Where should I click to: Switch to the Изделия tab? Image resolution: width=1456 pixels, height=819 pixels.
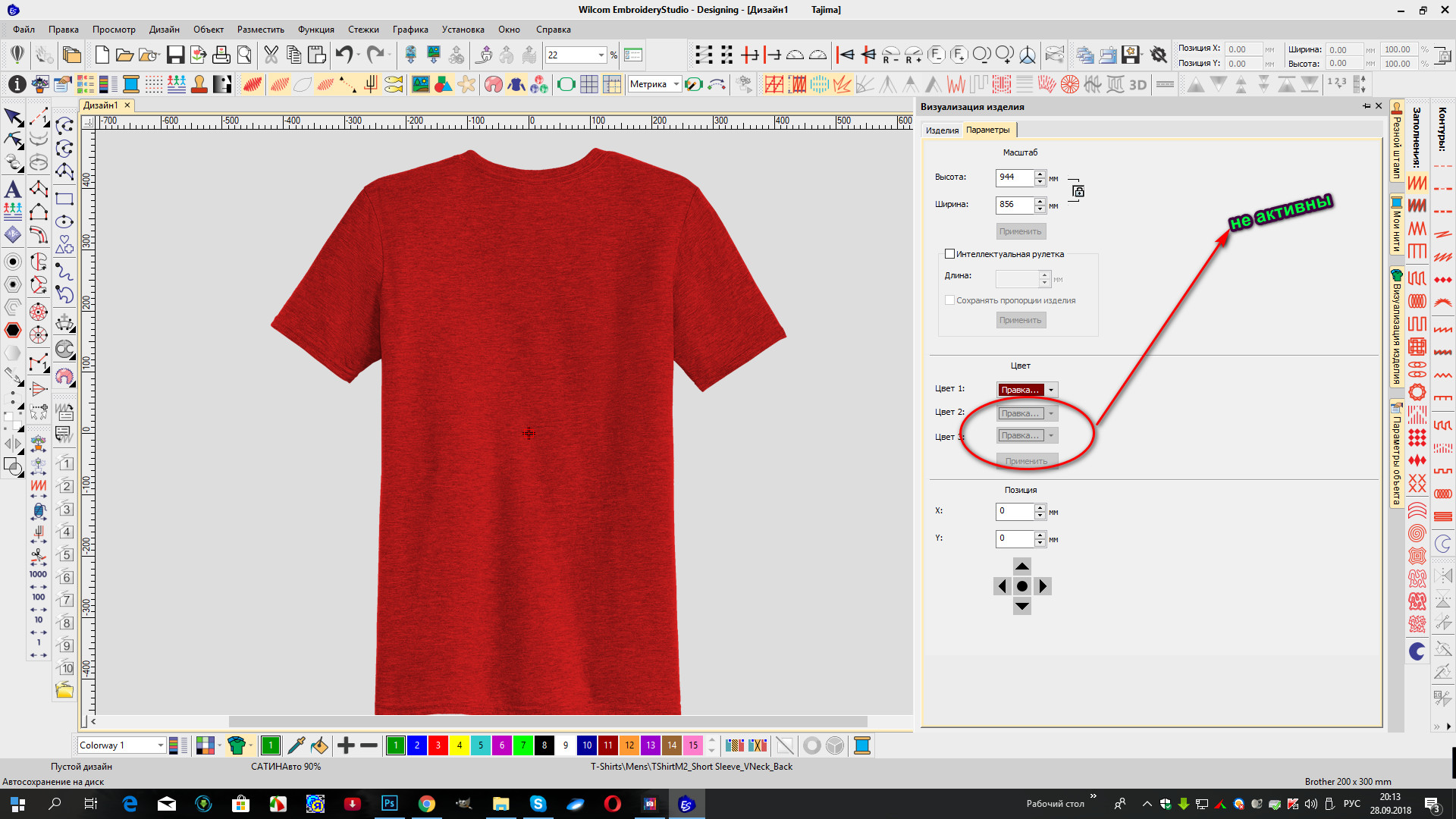point(942,130)
